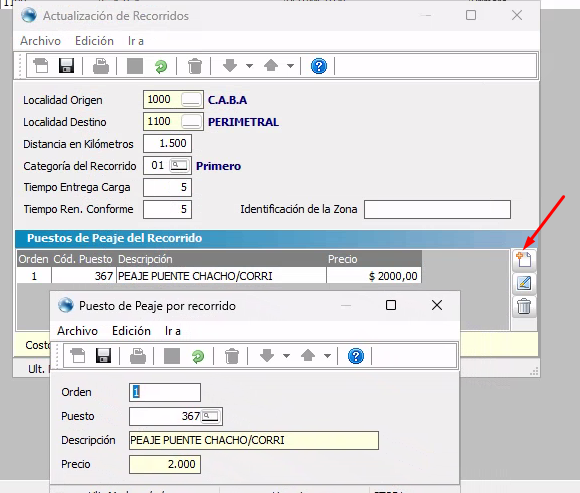Select the PEAJE PUENTE CHACHO/CORRI grid row

(219, 276)
